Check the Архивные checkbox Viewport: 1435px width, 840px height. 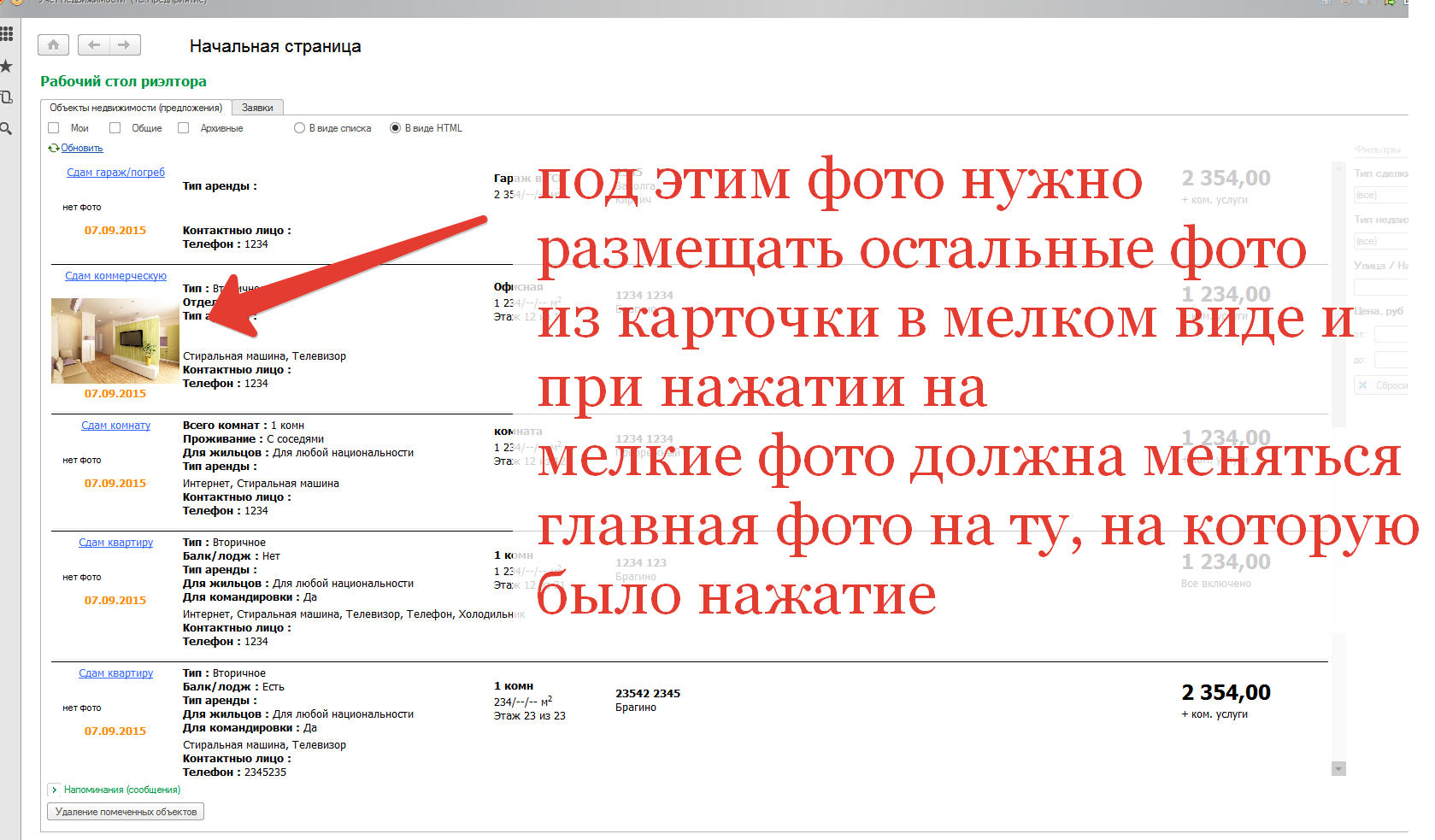tap(183, 128)
